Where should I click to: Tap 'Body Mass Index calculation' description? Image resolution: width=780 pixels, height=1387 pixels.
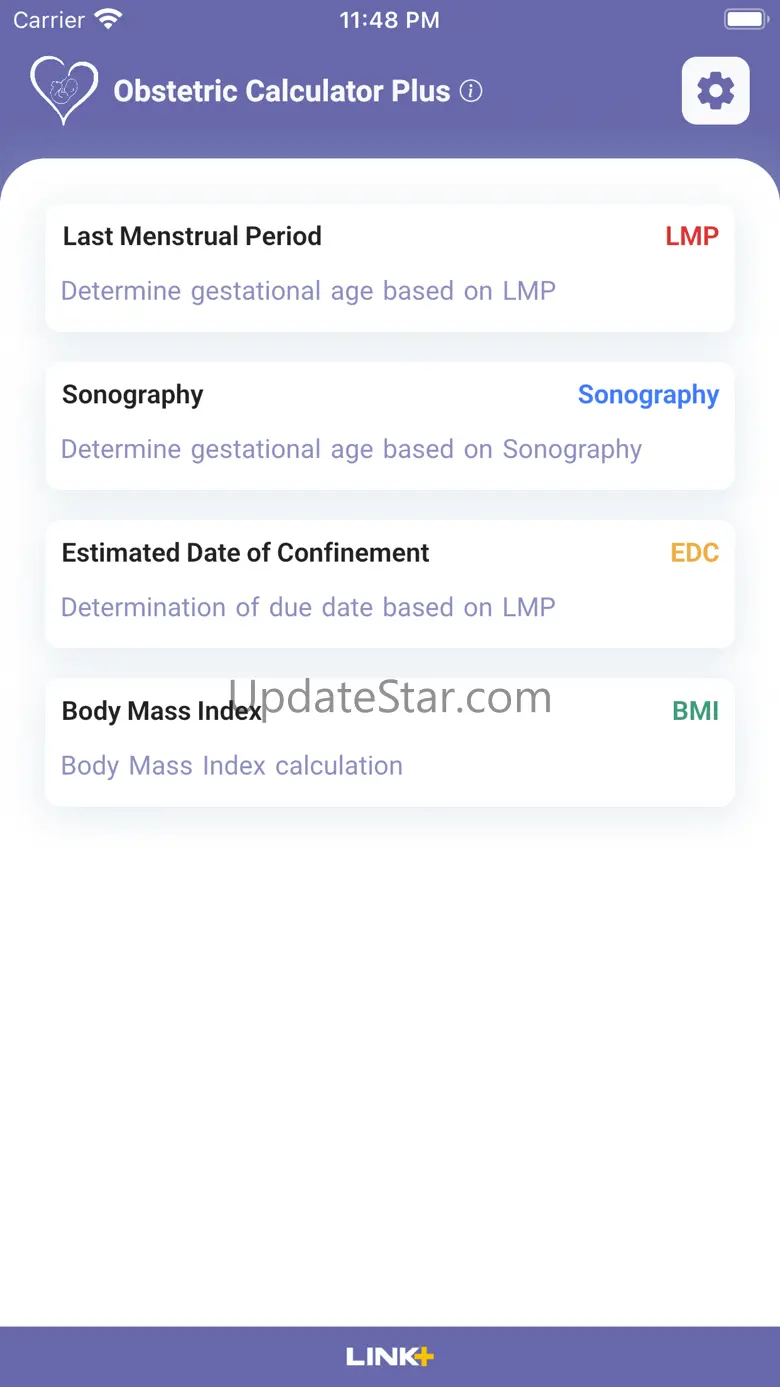[232, 766]
